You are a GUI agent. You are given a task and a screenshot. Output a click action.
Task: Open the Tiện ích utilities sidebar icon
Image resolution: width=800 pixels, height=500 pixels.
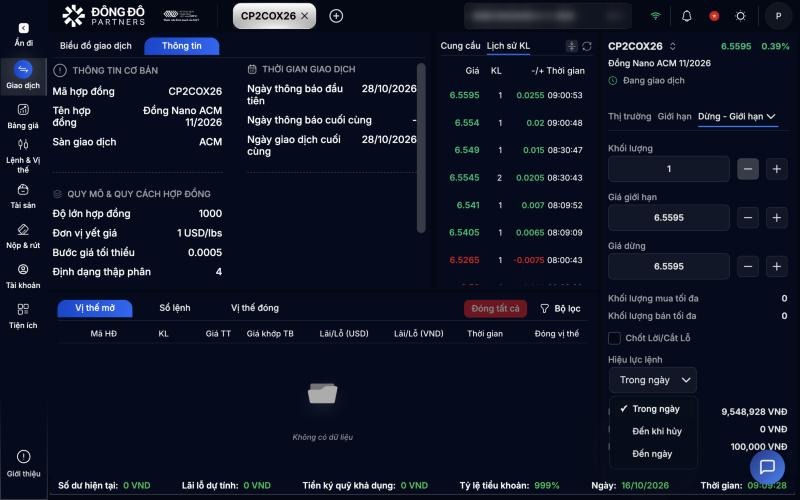click(x=23, y=309)
